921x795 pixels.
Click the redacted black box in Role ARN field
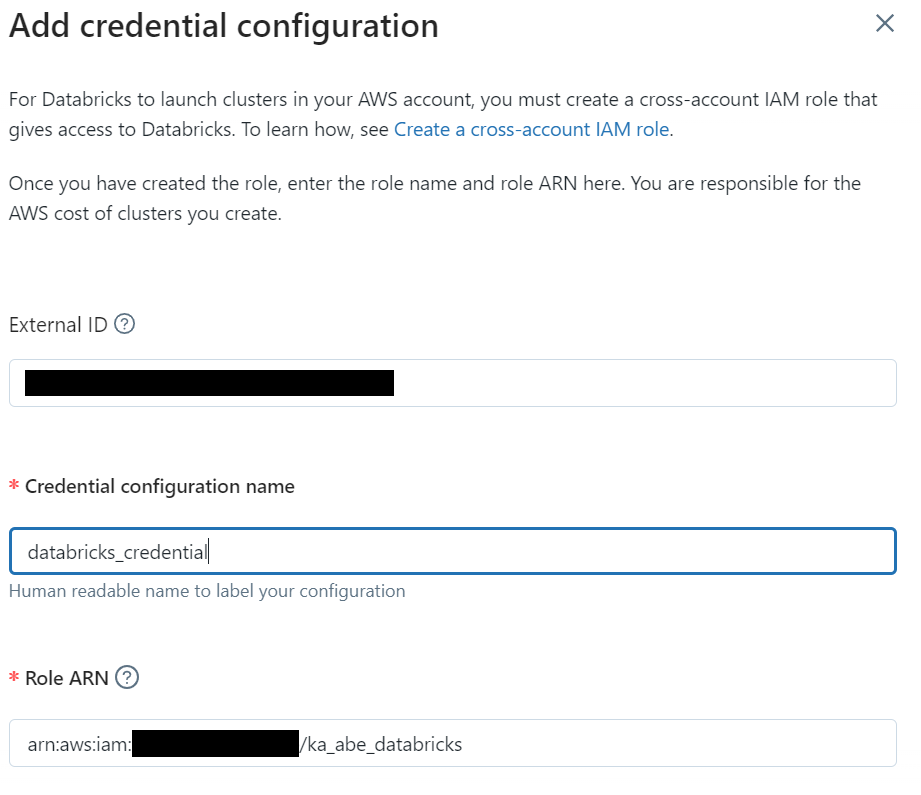point(216,743)
